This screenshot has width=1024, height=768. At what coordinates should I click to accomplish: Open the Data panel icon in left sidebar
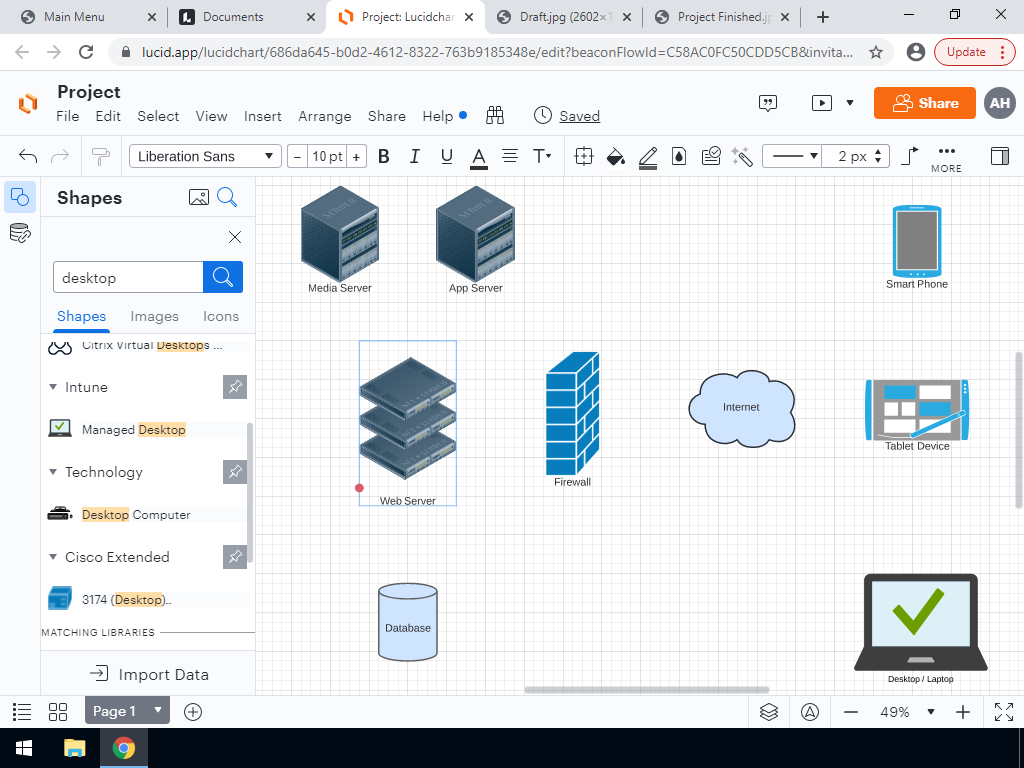point(19,234)
